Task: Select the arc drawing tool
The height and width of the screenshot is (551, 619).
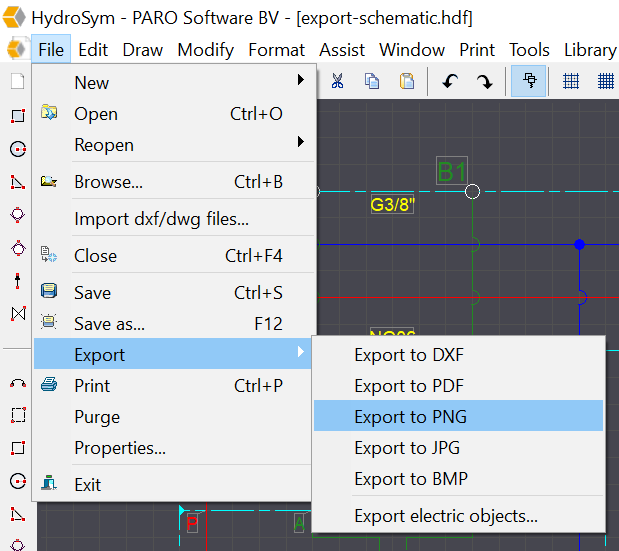Action: [x=18, y=383]
